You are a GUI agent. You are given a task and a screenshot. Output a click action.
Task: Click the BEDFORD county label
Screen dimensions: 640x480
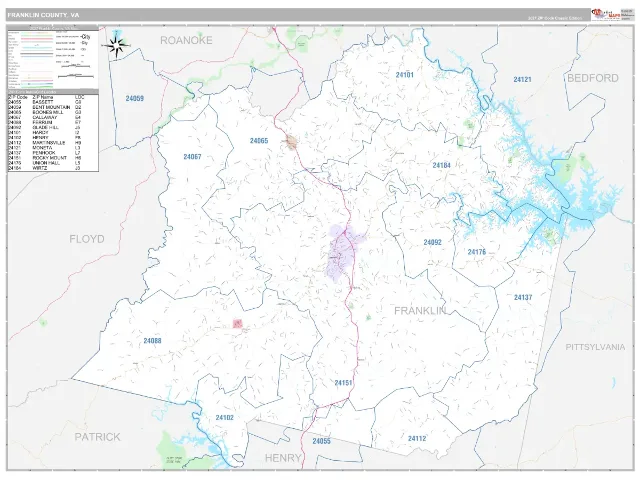click(593, 78)
